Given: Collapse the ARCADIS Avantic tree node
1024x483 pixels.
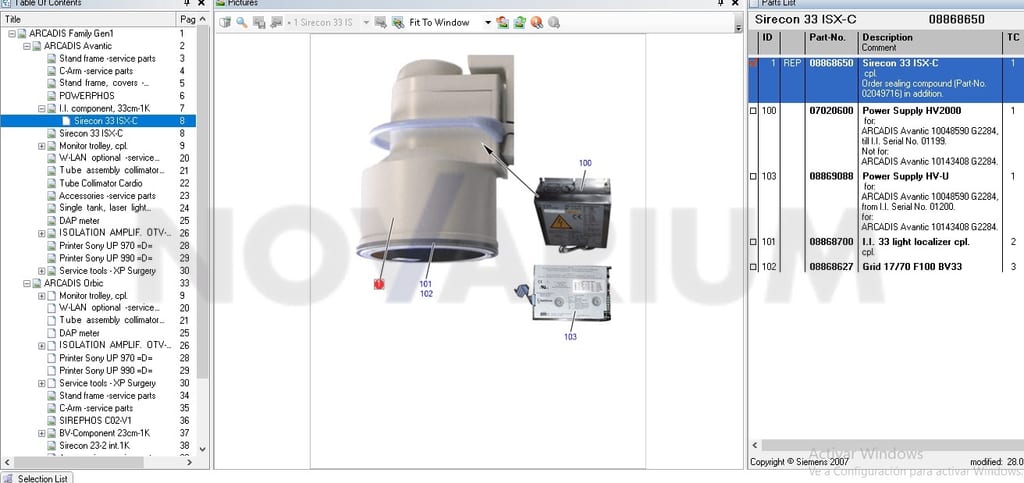Looking at the screenshot, I should 27,46.
